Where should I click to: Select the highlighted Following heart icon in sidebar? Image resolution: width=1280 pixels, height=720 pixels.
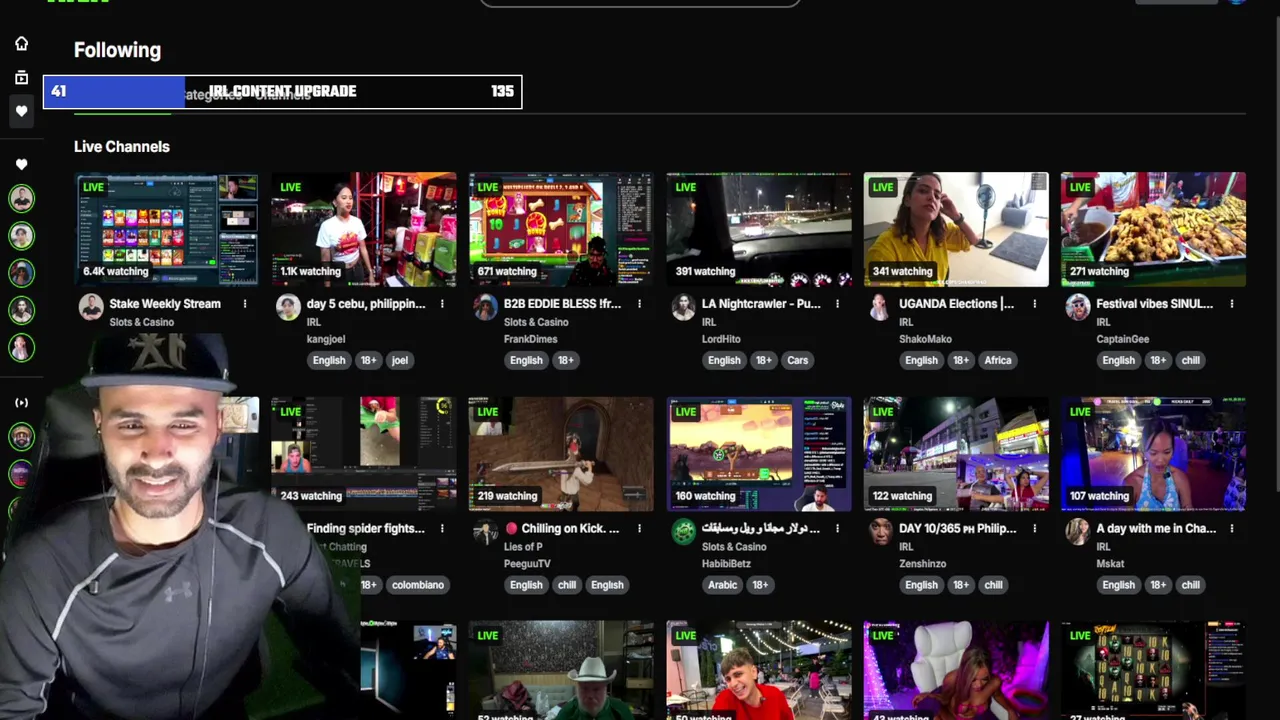click(x=21, y=111)
